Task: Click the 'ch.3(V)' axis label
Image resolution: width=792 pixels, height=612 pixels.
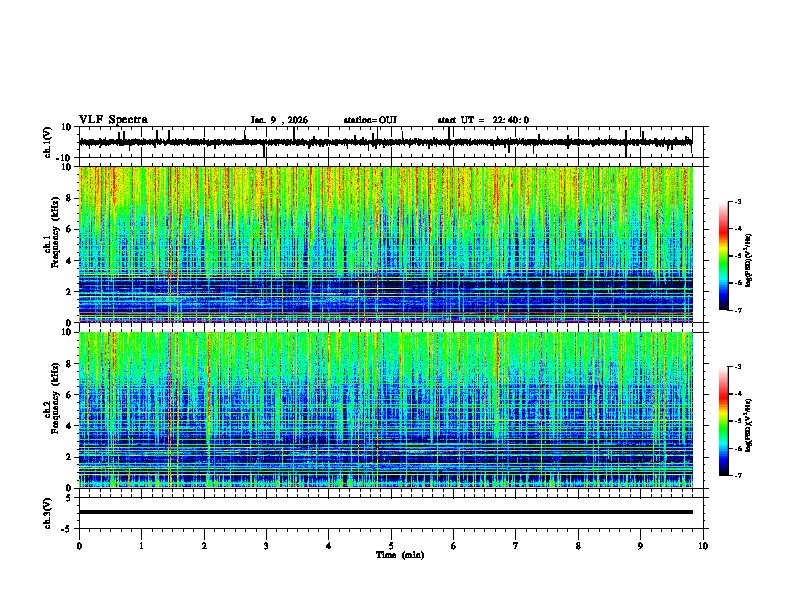Action: [x=48, y=514]
